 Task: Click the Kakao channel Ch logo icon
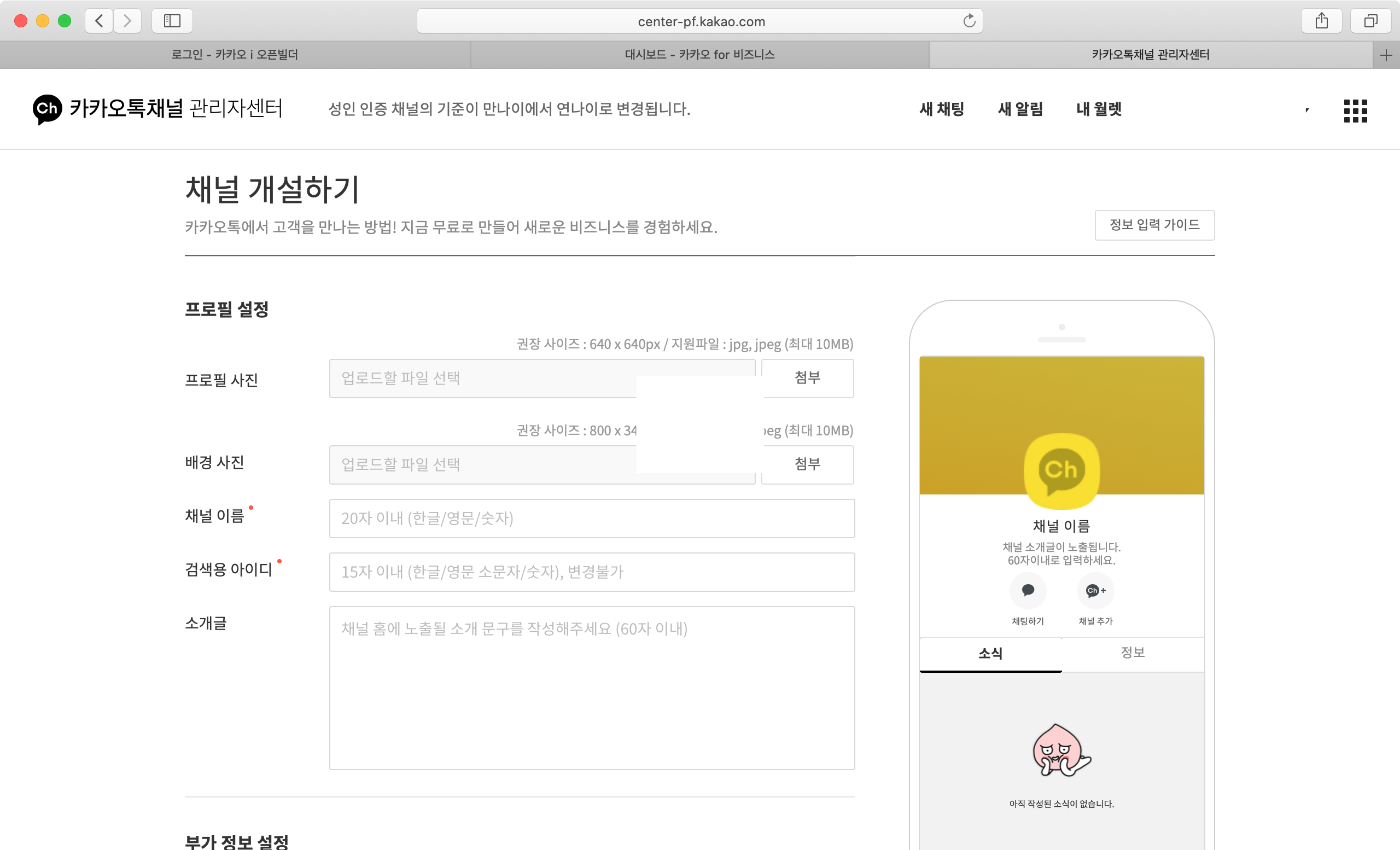46,108
